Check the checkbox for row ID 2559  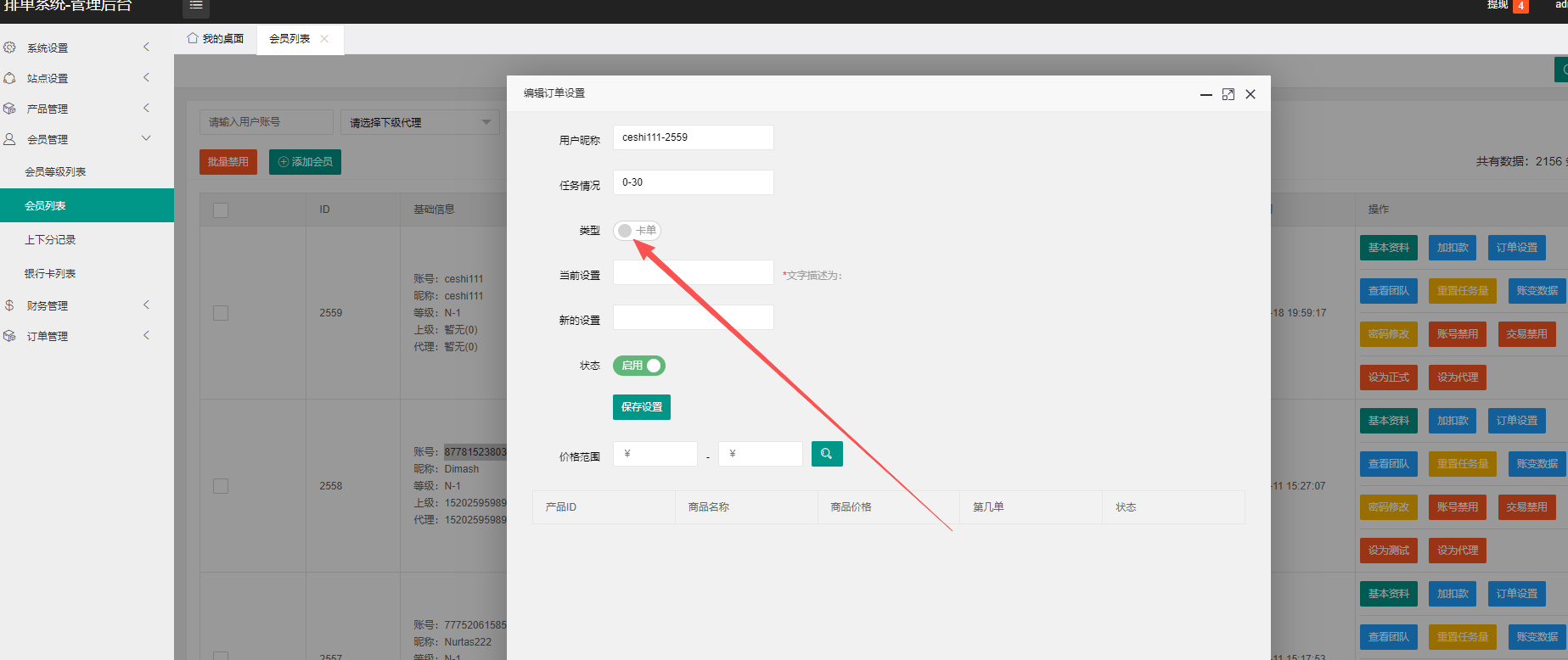(x=221, y=313)
